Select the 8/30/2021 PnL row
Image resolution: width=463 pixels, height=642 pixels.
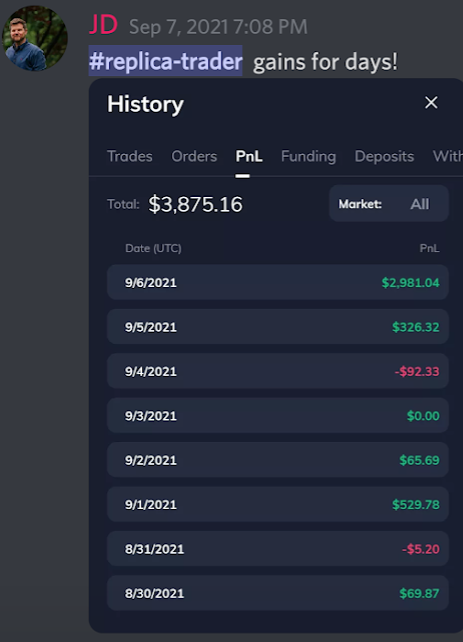(x=278, y=593)
